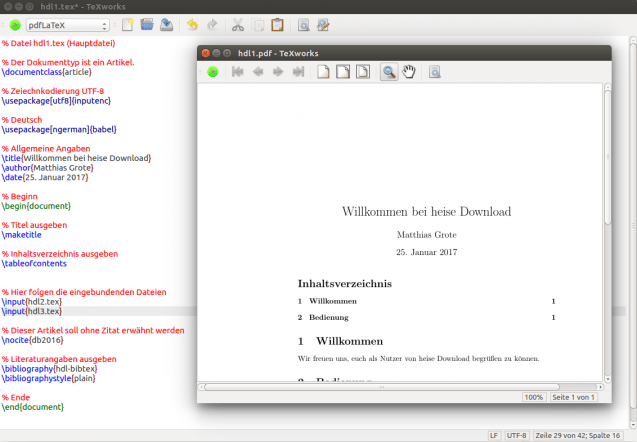Viewport: 637px width, 442px height.
Task: Click the \documentclass{article} line
Action: tap(47, 72)
